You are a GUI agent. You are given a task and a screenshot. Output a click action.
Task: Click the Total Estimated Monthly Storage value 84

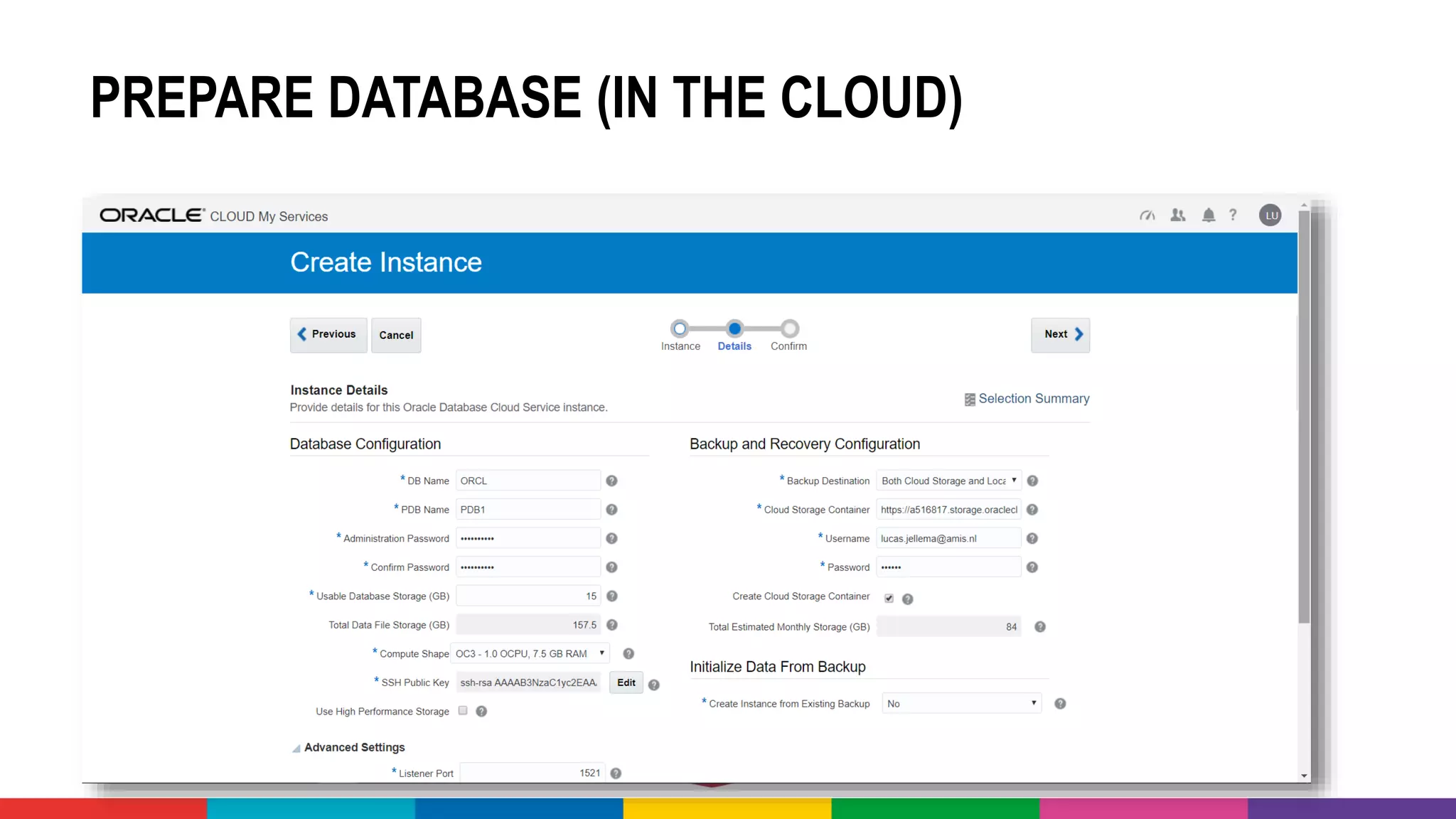[949, 627]
